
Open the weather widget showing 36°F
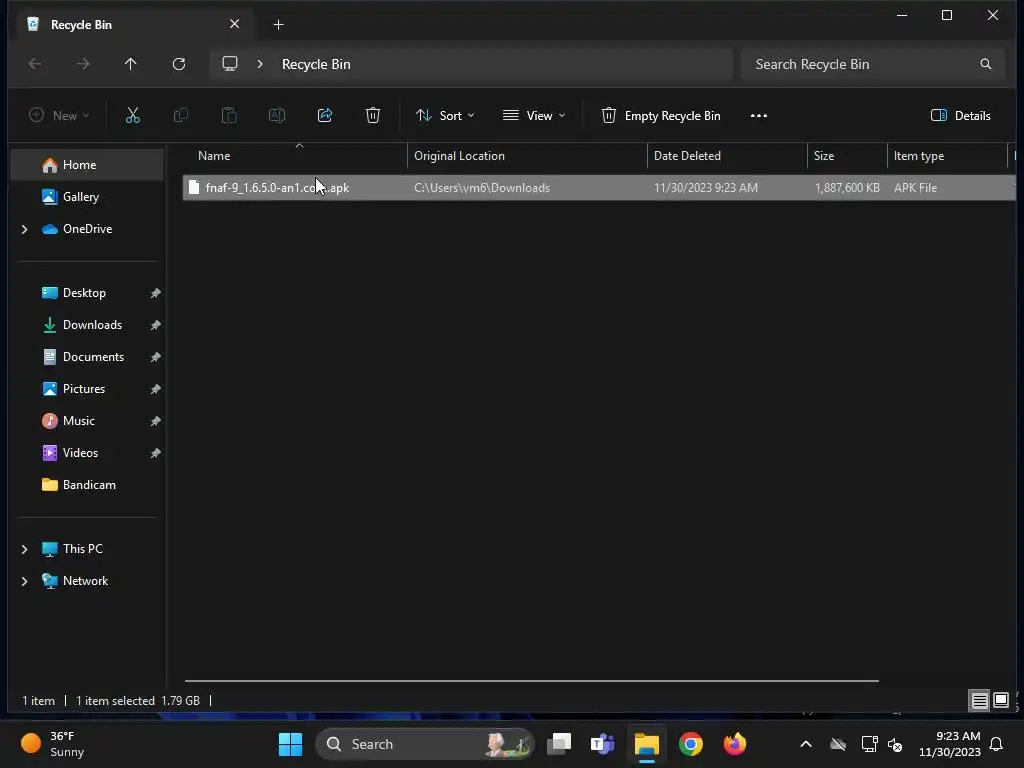[x=54, y=744]
